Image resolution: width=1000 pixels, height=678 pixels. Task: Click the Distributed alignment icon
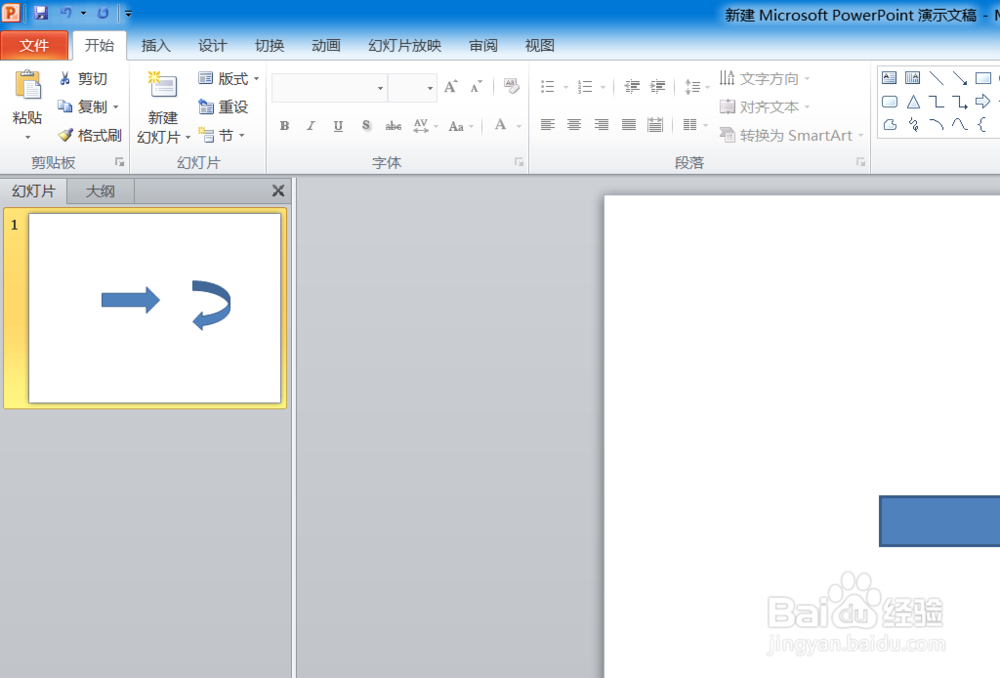tap(655, 125)
